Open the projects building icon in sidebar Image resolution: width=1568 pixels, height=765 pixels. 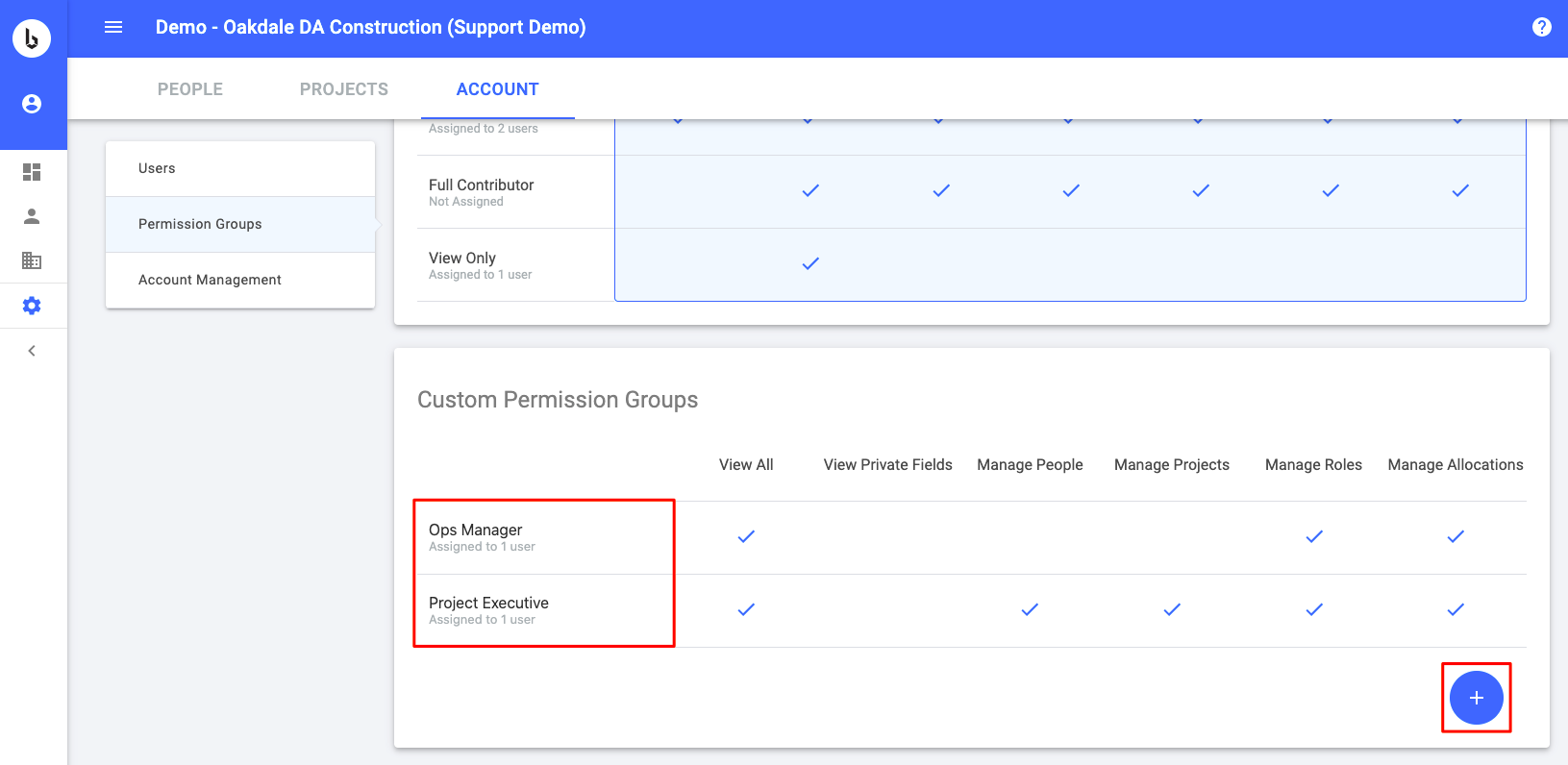pyautogui.click(x=32, y=260)
